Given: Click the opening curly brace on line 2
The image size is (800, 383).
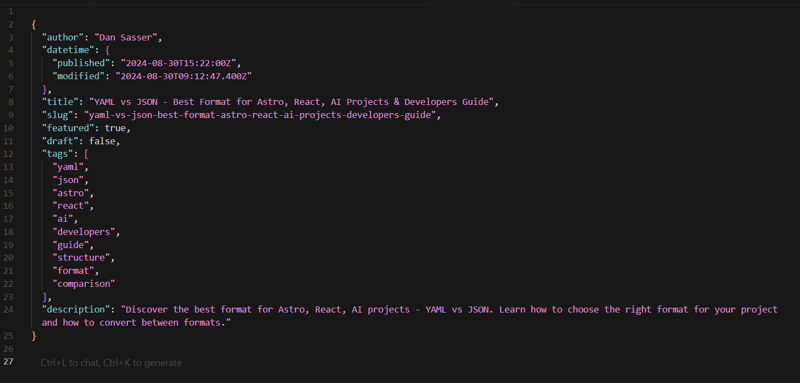Looking at the screenshot, I should [34, 24].
